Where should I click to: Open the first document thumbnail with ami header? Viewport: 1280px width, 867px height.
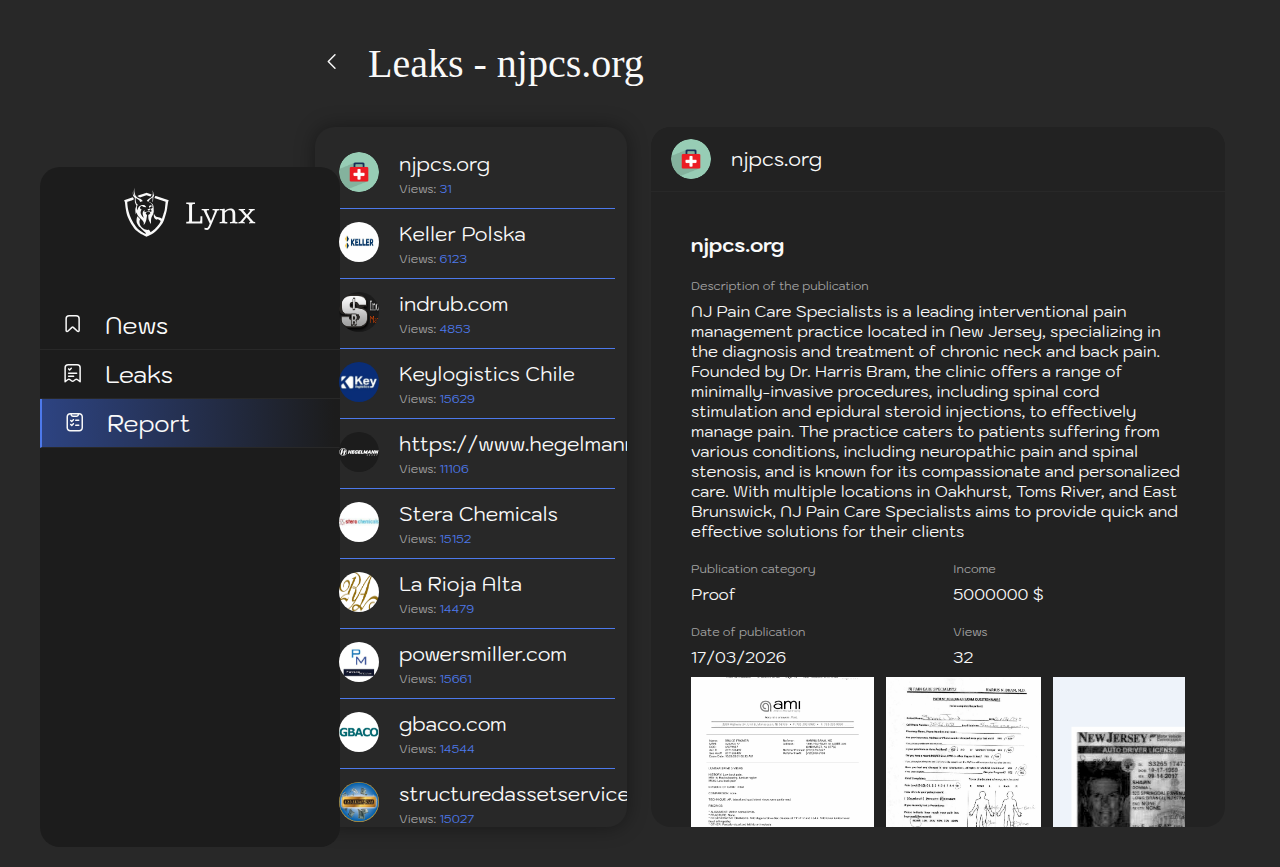[x=782, y=752]
